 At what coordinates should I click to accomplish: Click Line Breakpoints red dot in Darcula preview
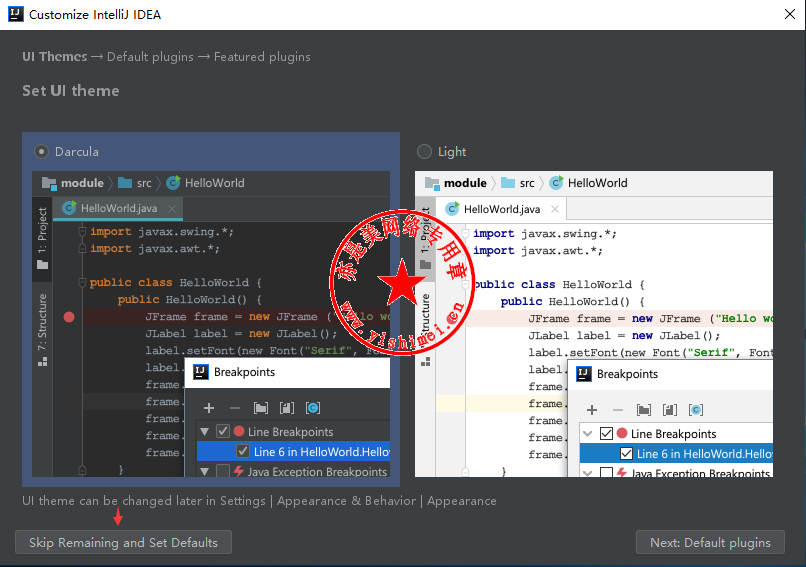239,431
